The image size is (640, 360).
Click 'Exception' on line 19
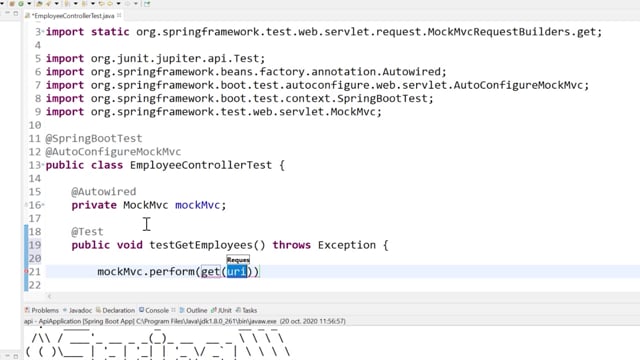[347, 245]
